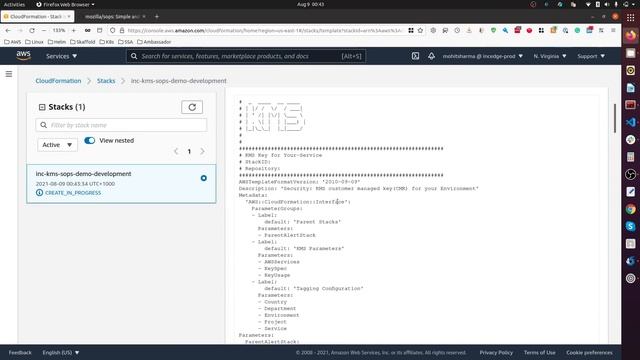Click Activities in the top bar
Screen dimensions: 640x360
coord(14,4)
